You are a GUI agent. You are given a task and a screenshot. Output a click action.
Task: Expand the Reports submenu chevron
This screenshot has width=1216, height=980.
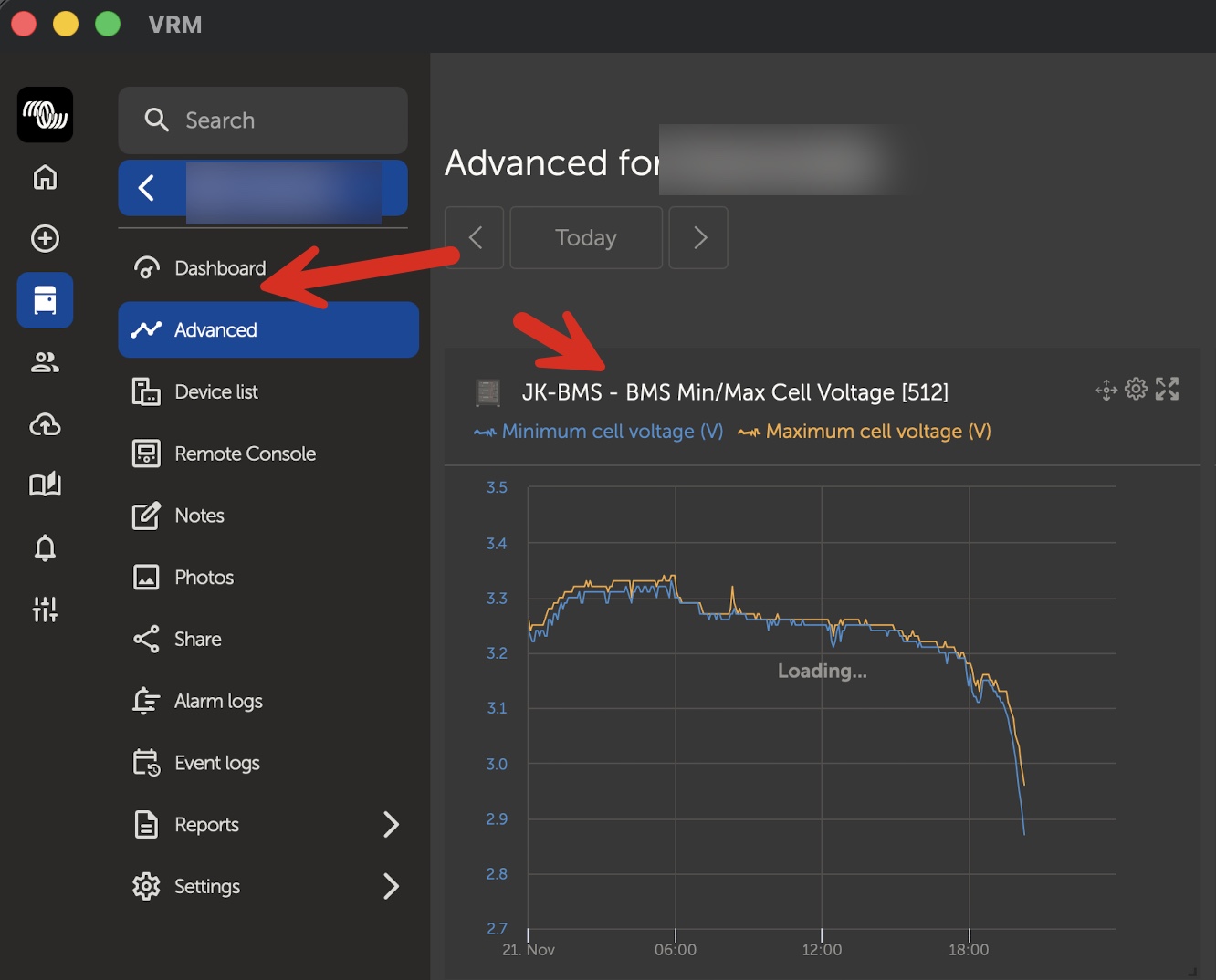(391, 825)
